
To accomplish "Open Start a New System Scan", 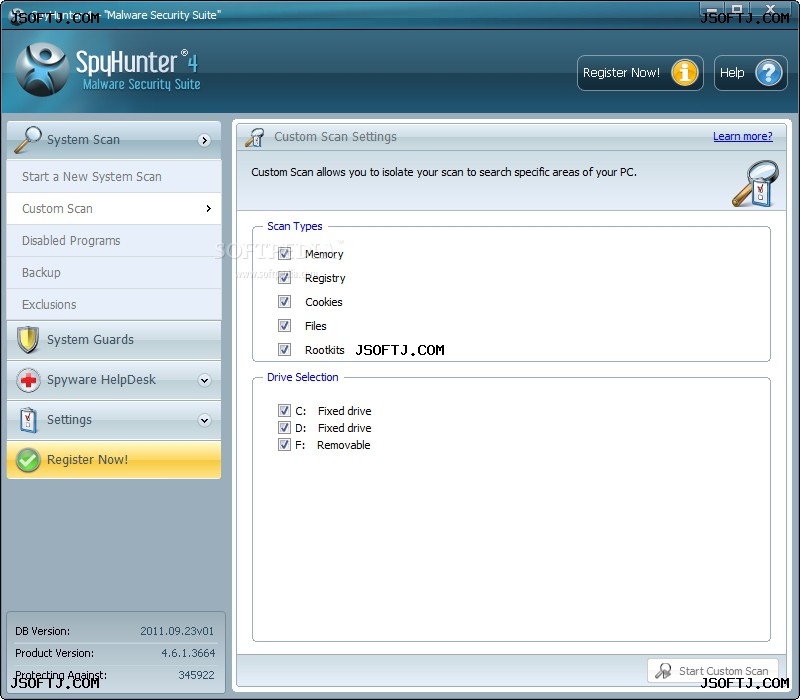I will coord(114,177).
